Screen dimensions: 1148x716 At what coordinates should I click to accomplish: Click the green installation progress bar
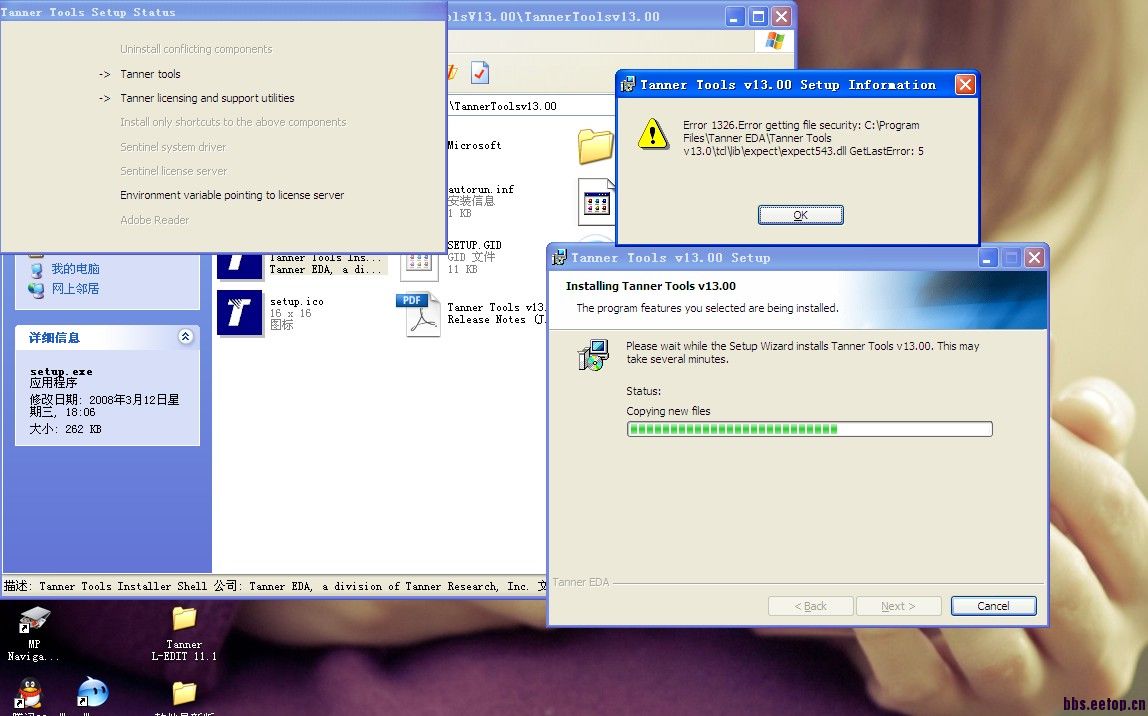(809, 429)
